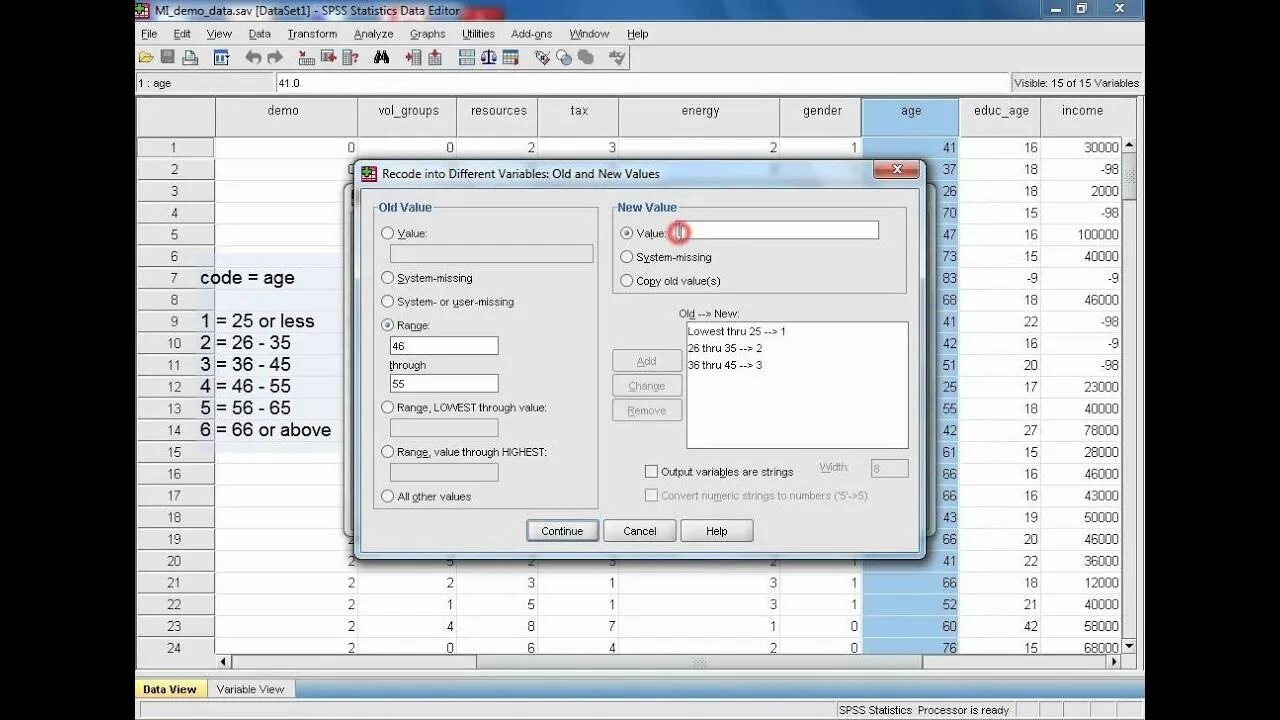Click the horizontal scrollbar right arrow
The width and height of the screenshot is (1280, 720).
1114,662
